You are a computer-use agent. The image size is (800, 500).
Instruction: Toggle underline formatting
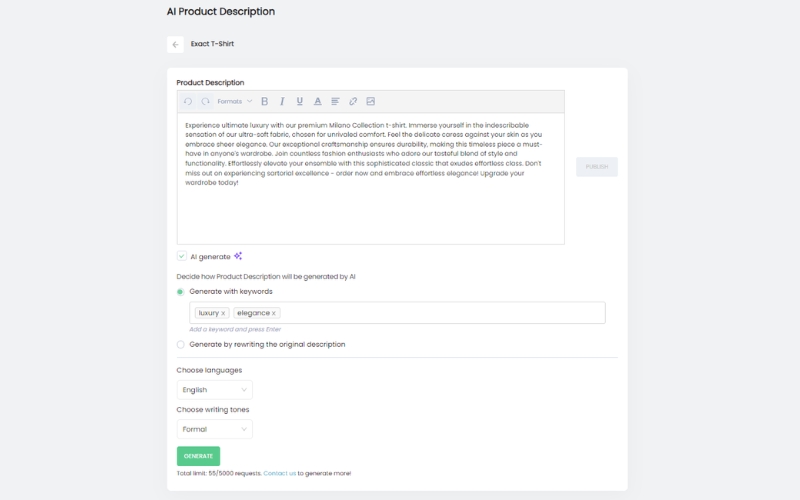click(x=299, y=102)
